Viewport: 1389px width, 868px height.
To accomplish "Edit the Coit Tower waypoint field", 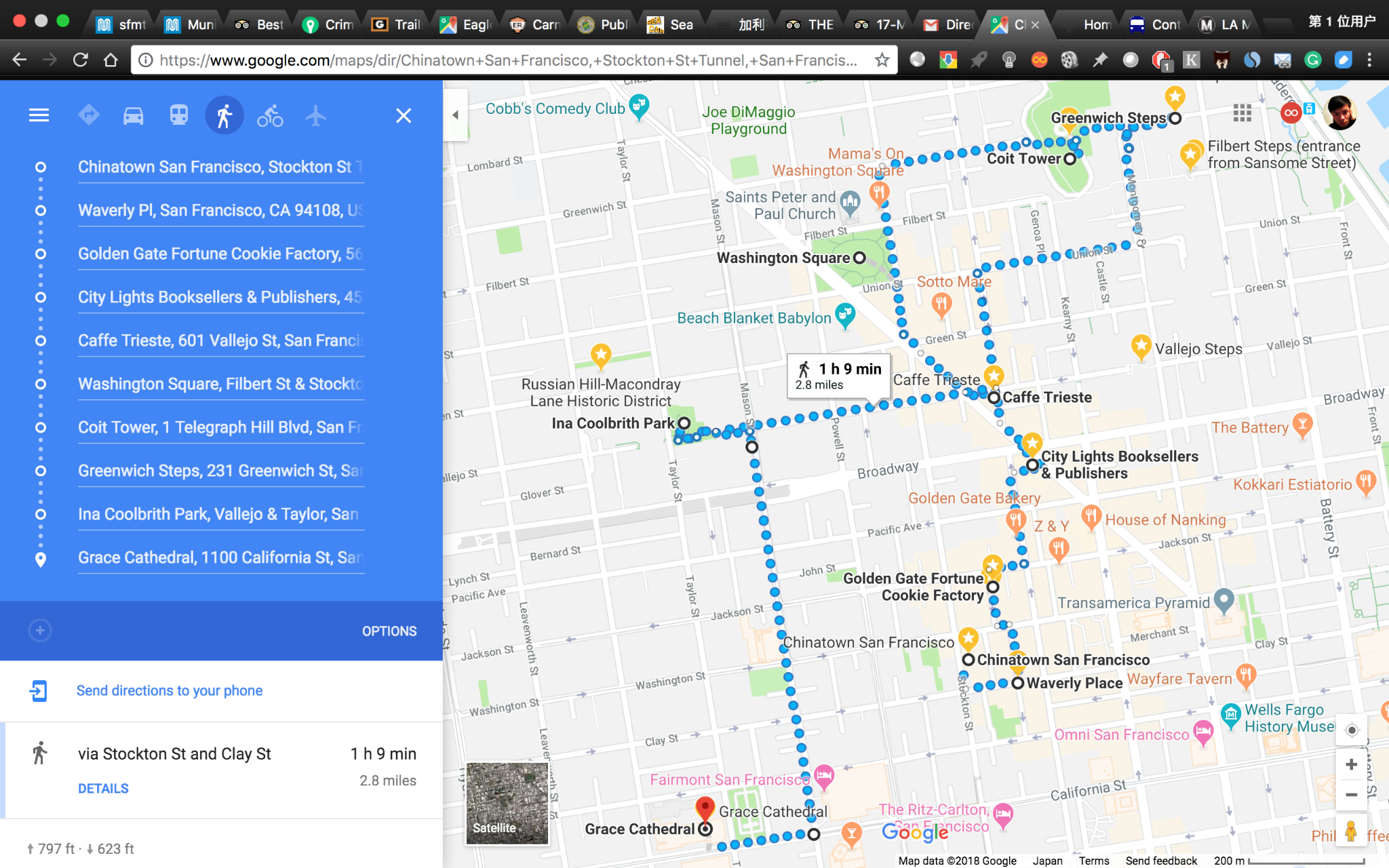I will 221,427.
